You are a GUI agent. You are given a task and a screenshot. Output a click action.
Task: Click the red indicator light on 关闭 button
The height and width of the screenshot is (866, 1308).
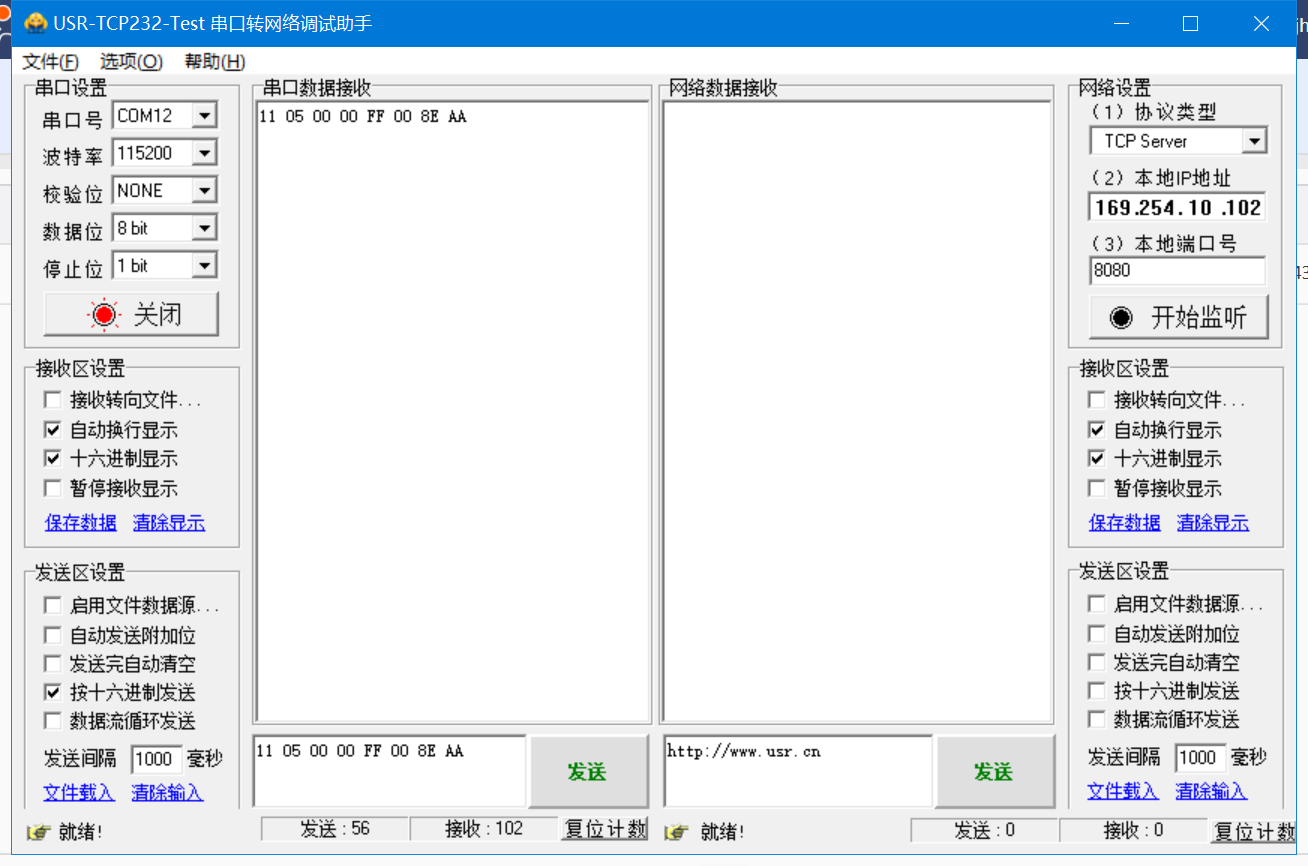point(104,315)
